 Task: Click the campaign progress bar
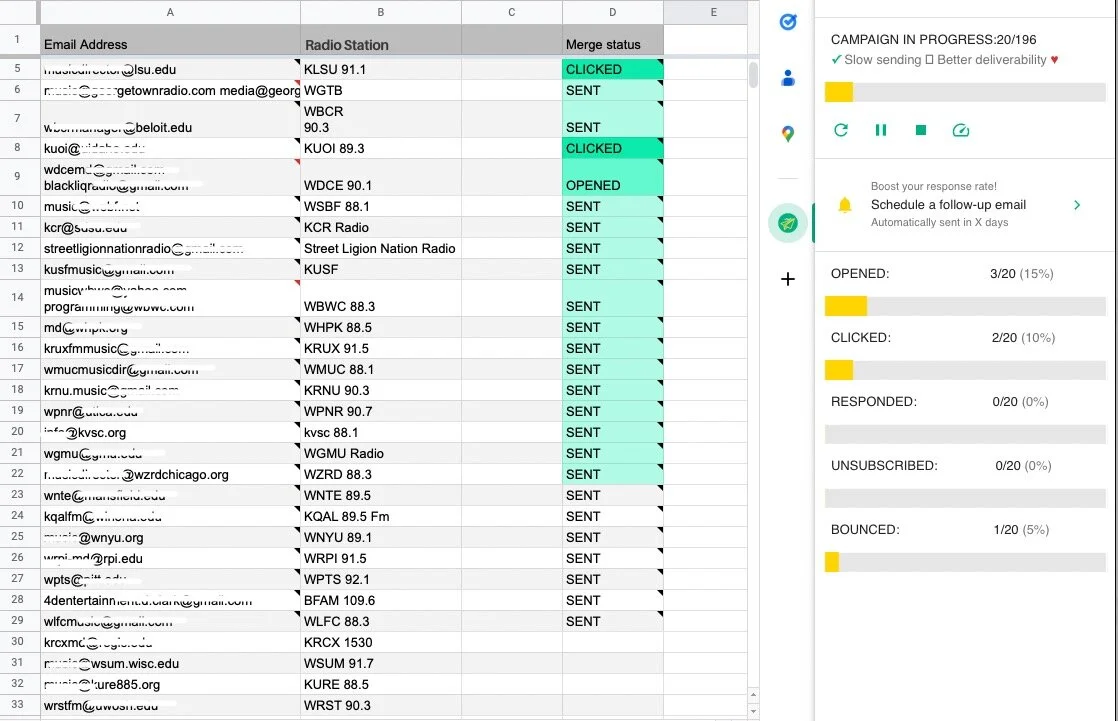point(965,92)
